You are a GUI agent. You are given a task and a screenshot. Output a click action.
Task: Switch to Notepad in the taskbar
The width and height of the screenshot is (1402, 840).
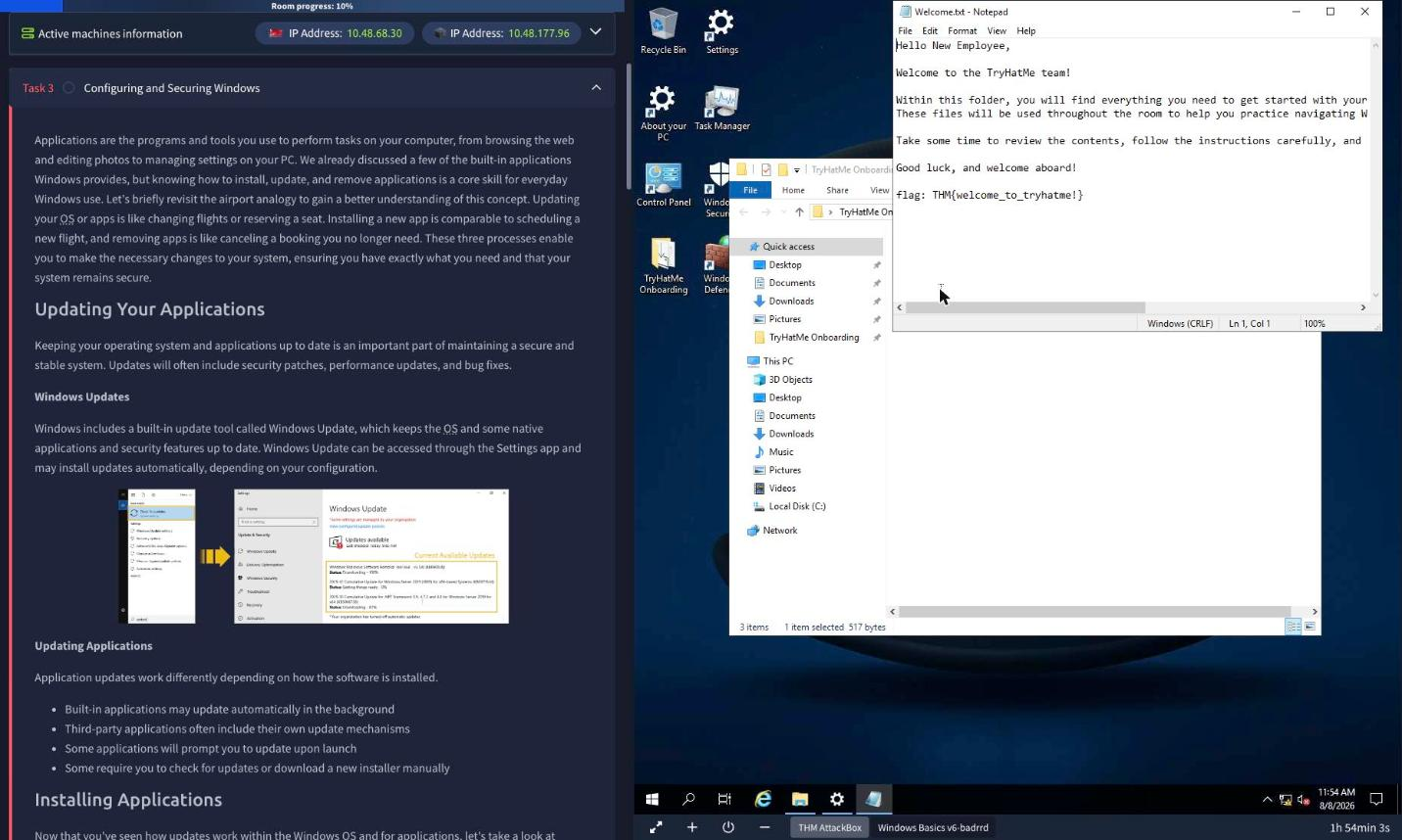click(x=874, y=799)
